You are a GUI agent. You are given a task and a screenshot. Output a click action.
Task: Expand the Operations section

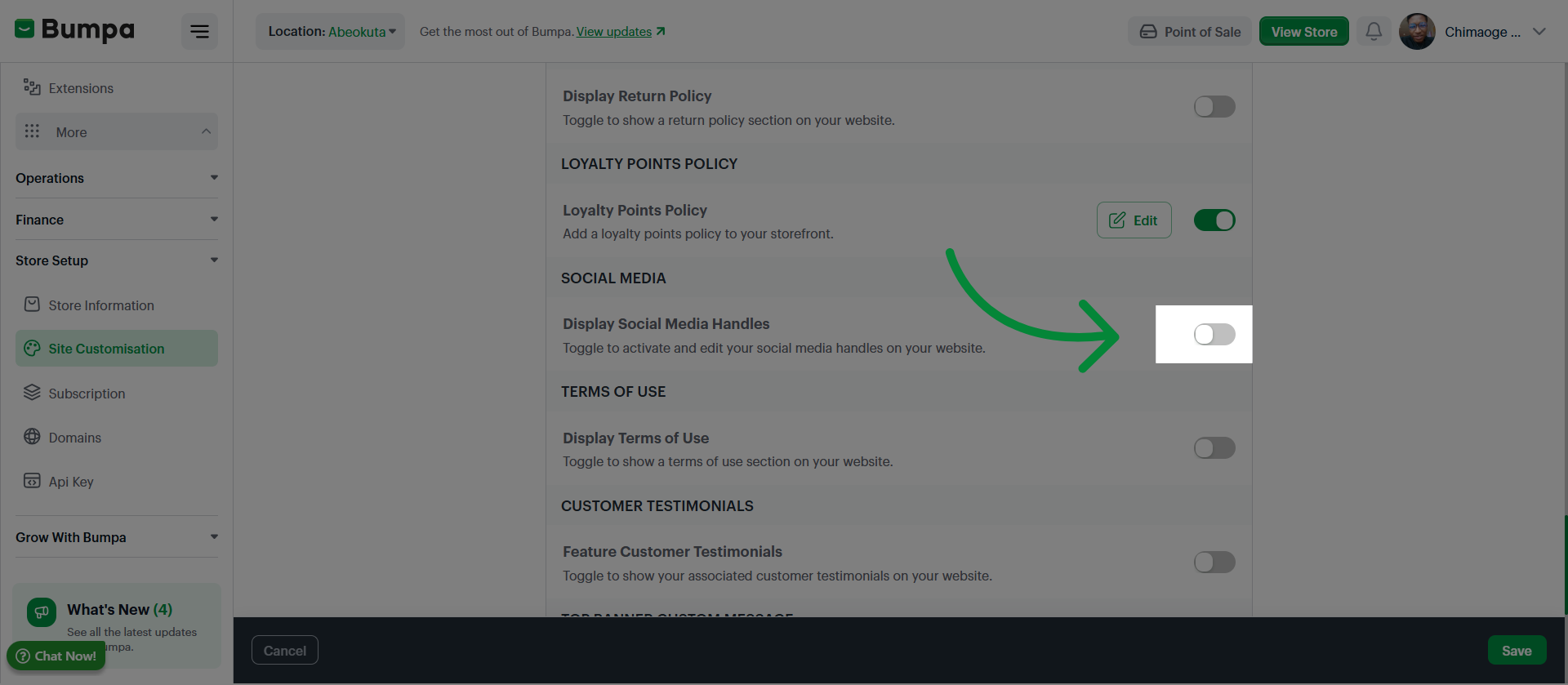pos(117,178)
